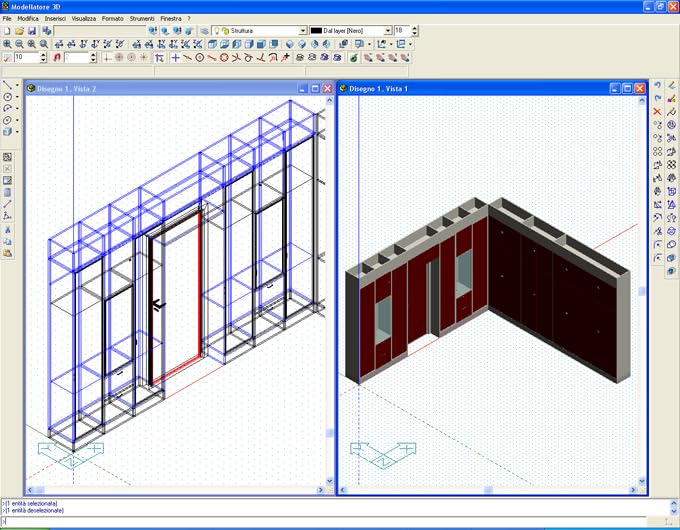Toggle the light bulb layer visibility icon
The height and width of the screenshot is (530, 680).
coord(217,31)
